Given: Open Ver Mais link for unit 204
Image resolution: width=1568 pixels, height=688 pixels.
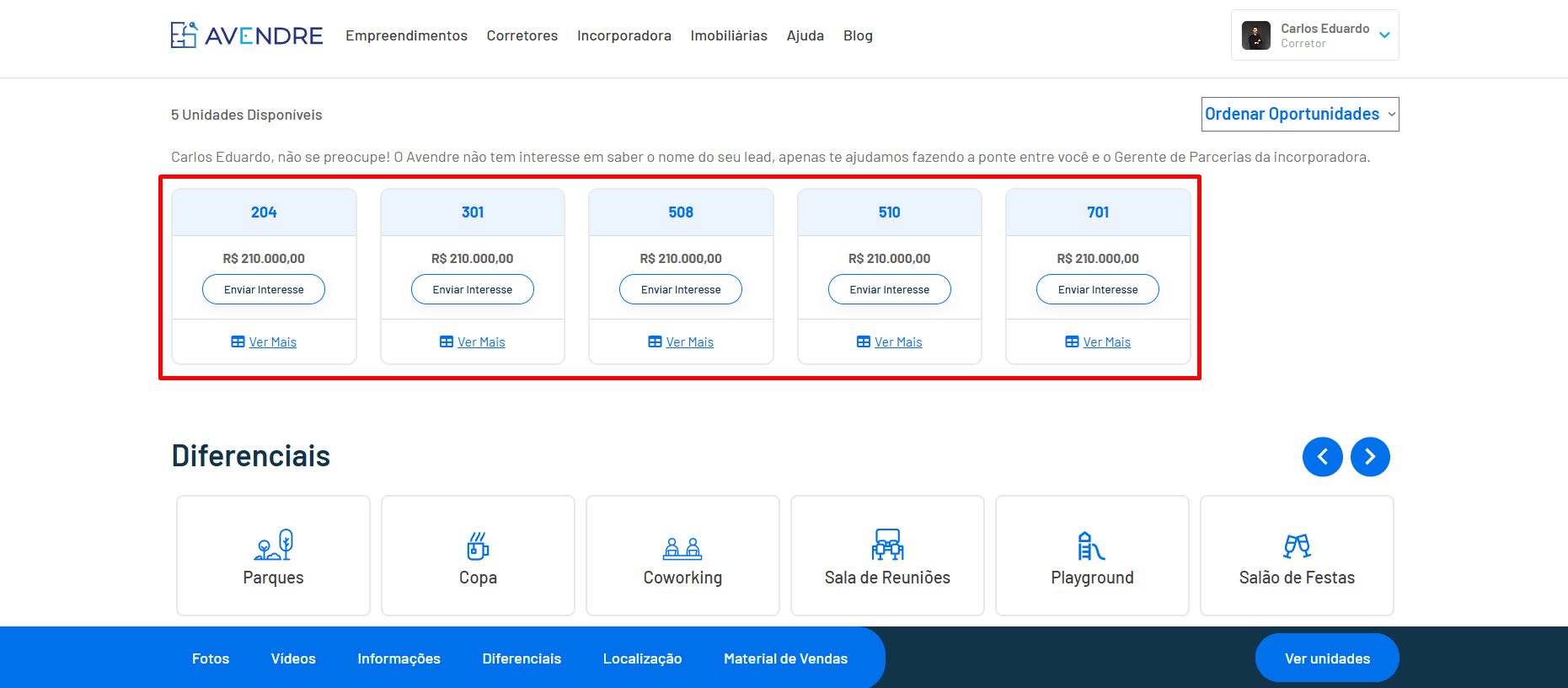Looking at the screenshot, I should 273,342.
